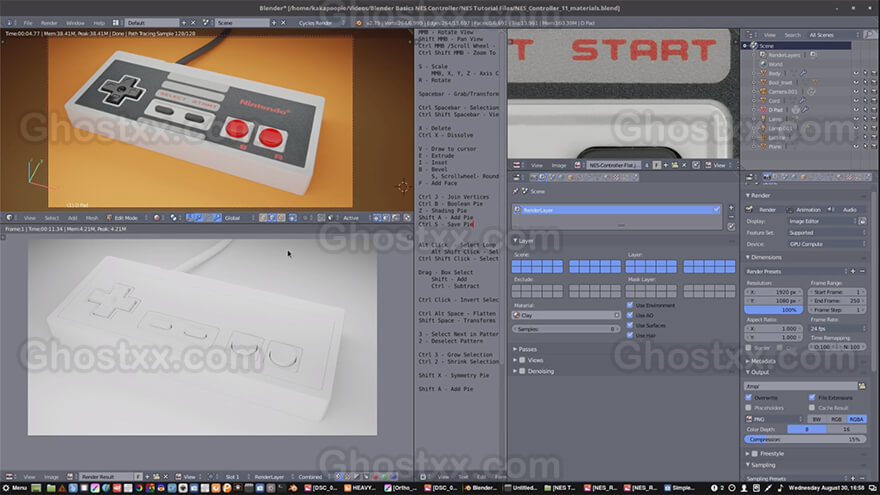Open the Display Image Editor dropdown
Image resolution: width=880 pixels, height=495 pixels.
click(822, 221)
